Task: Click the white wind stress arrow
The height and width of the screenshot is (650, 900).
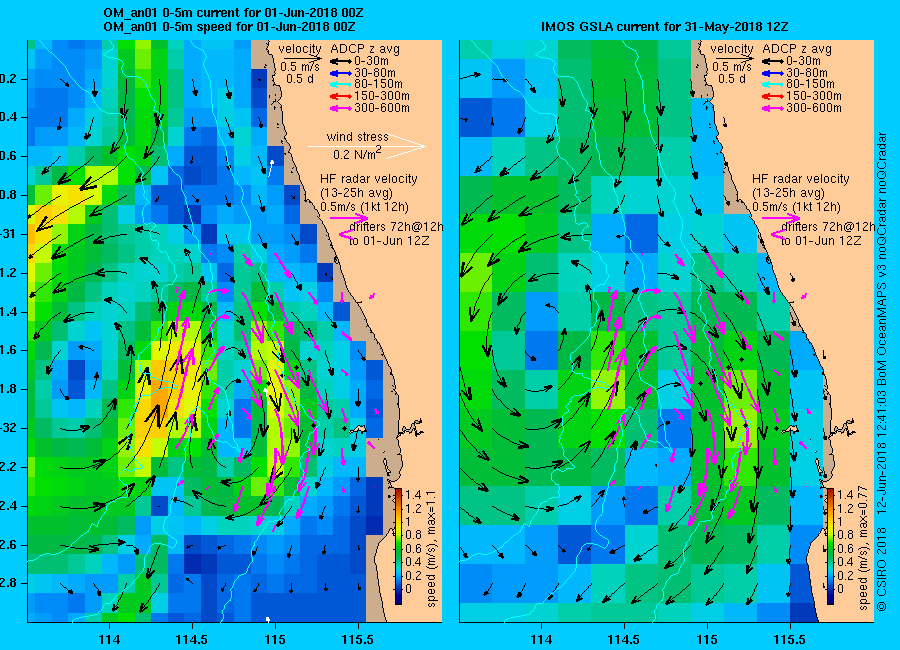Action: pyautogui.click(x=367, y=146)
